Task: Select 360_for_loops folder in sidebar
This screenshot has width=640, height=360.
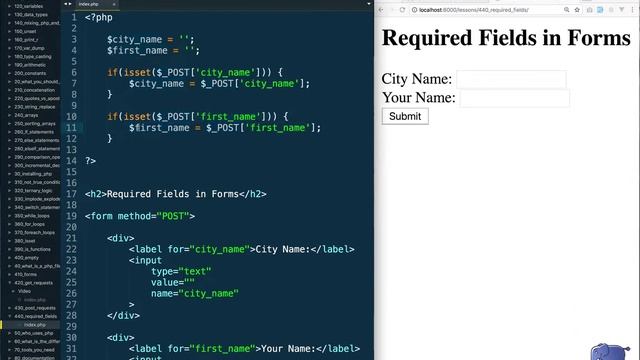Action: 29,224
